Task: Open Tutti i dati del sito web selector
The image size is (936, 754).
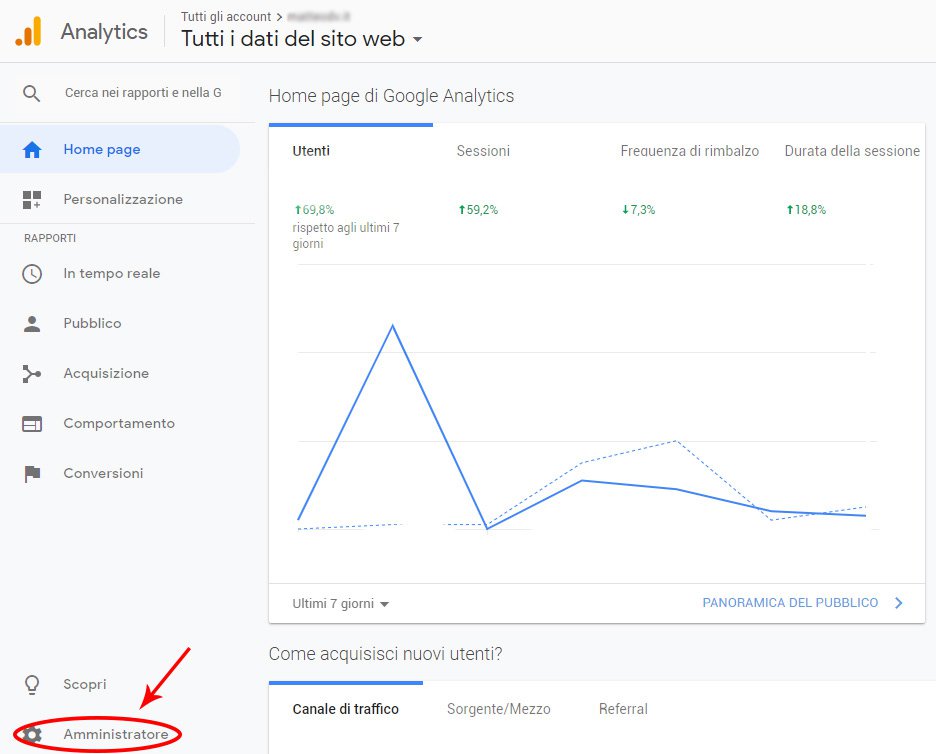Action: (x=301, y=39)
